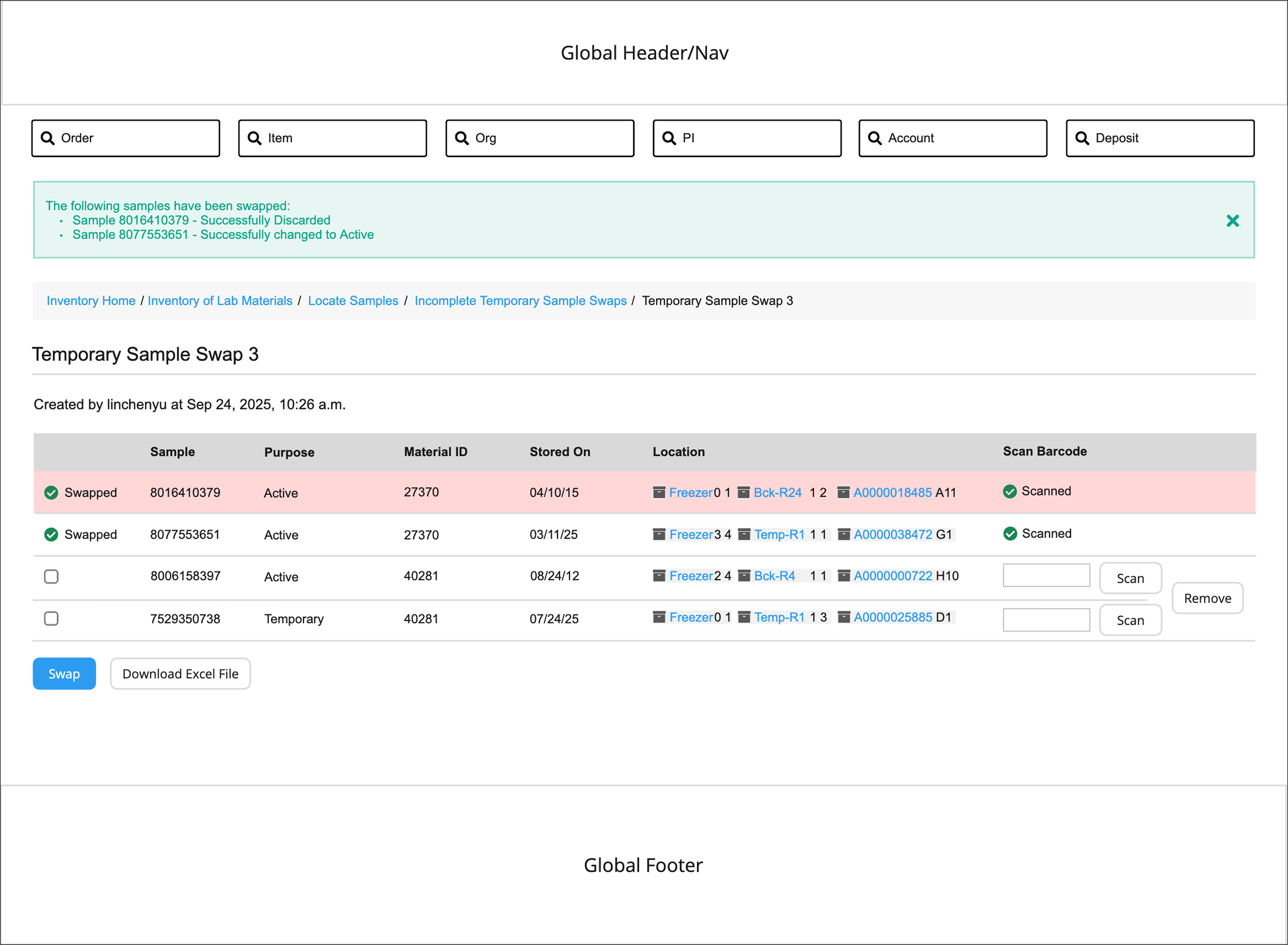Click the box icon next to Bck-R4

click(x=744, y=576)
